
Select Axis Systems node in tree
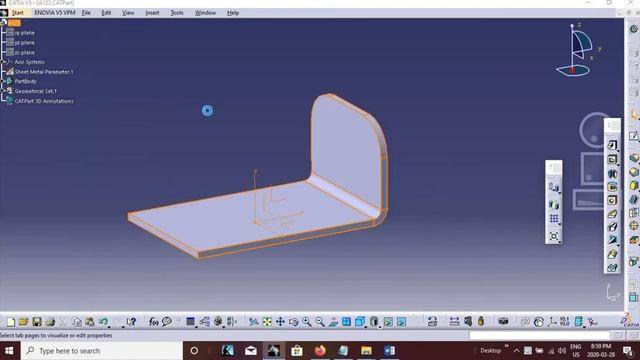26,62
